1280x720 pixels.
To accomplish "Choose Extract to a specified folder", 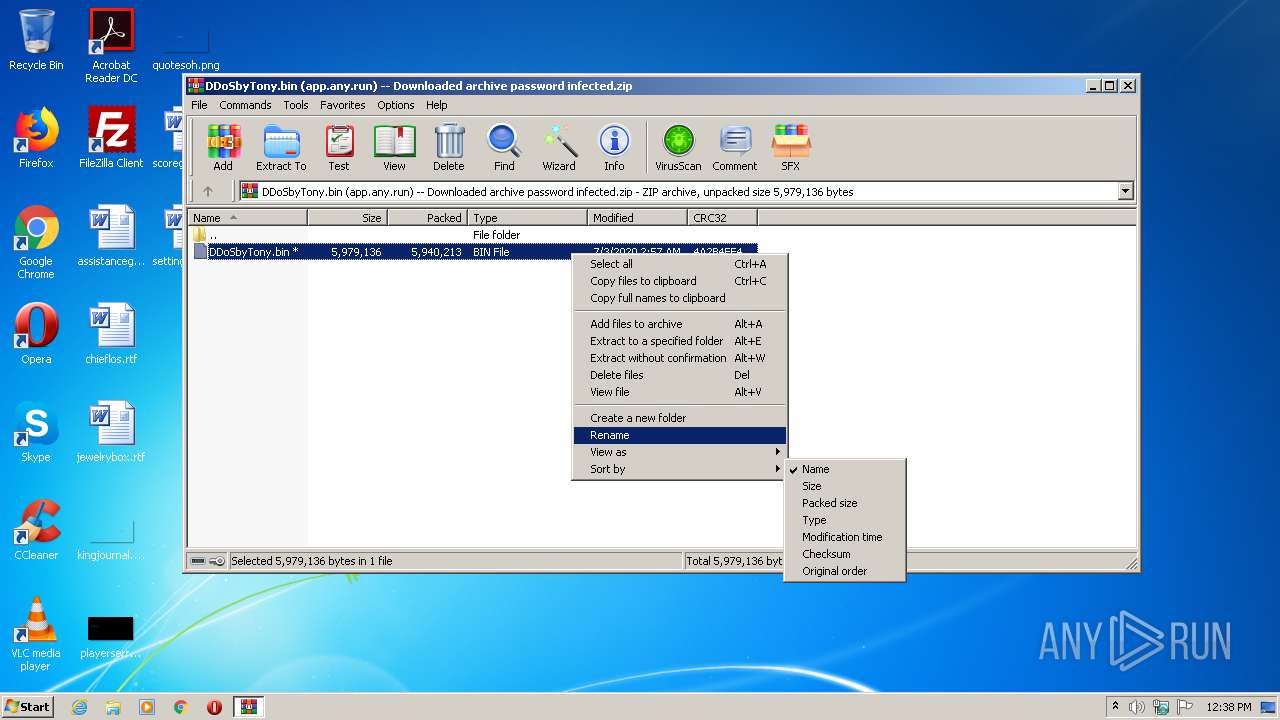I will coord(680,341).
